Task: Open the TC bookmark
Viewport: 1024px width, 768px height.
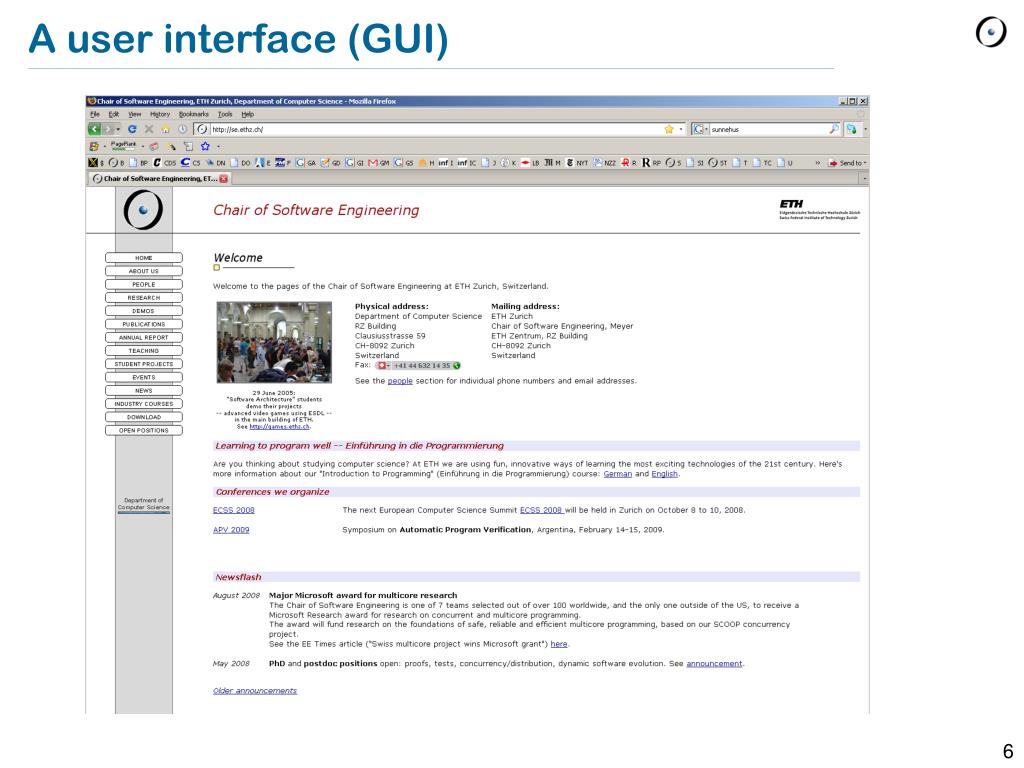Action: click(x=761, y=163)
